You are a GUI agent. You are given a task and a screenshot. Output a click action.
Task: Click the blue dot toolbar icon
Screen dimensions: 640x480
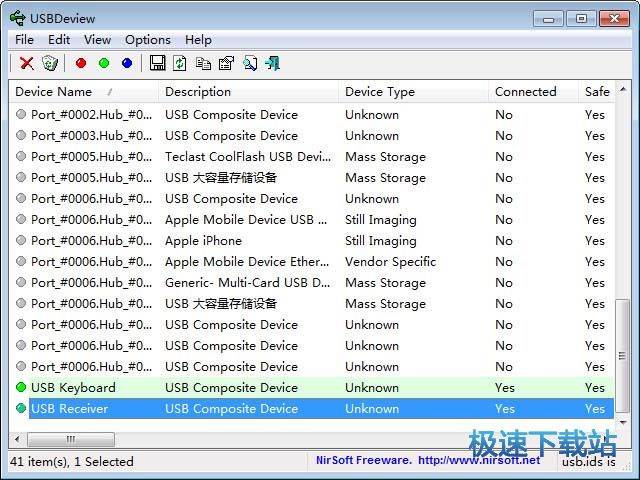click(x=127, y=63)
